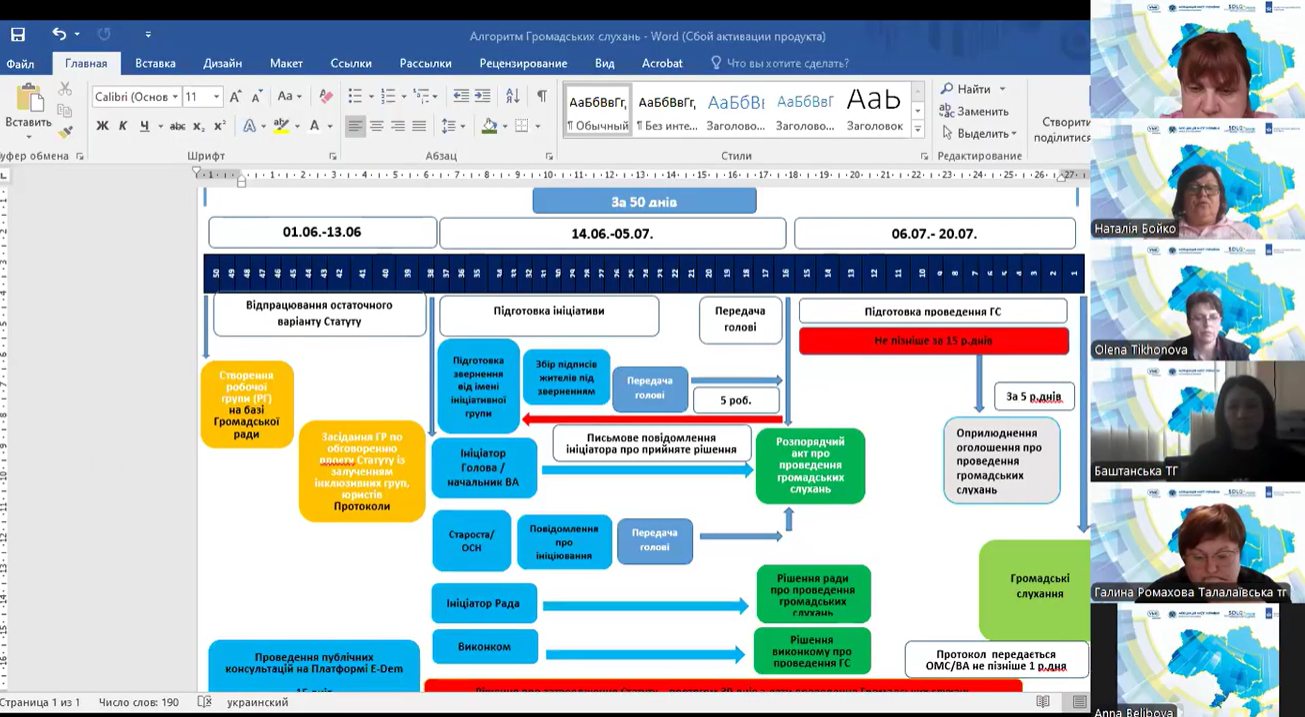1305x717 pixels.
Task: Center-align text with the center alignment icon
Action: coord(377,126)
